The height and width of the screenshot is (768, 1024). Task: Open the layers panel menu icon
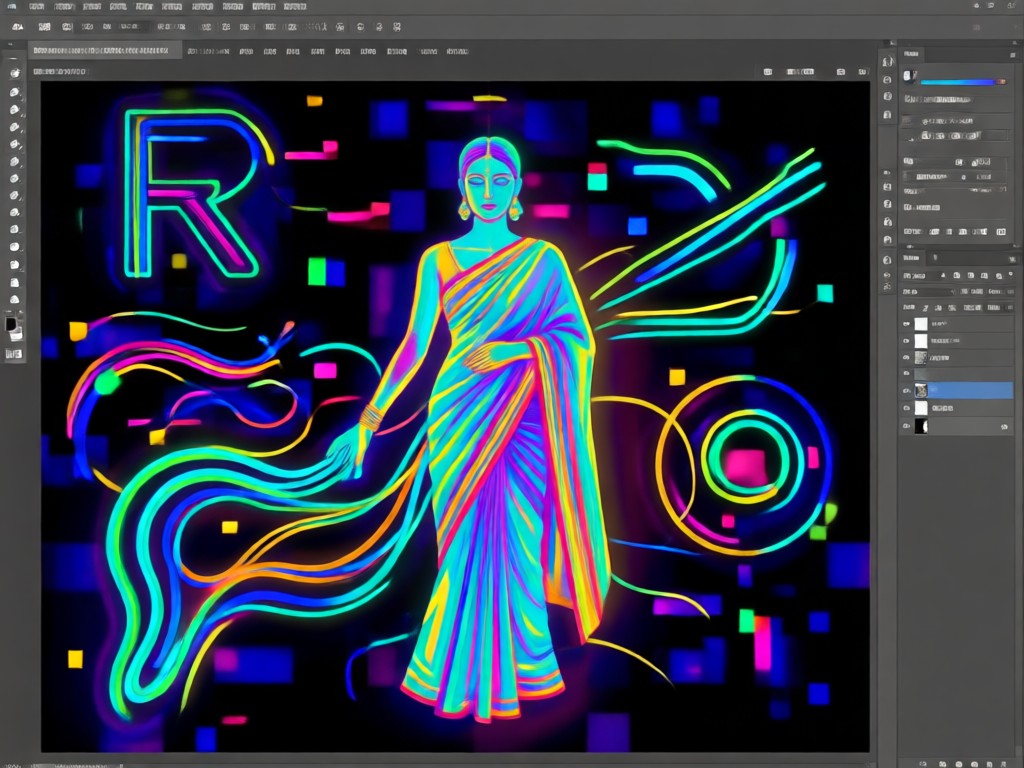coord(1012,258)
